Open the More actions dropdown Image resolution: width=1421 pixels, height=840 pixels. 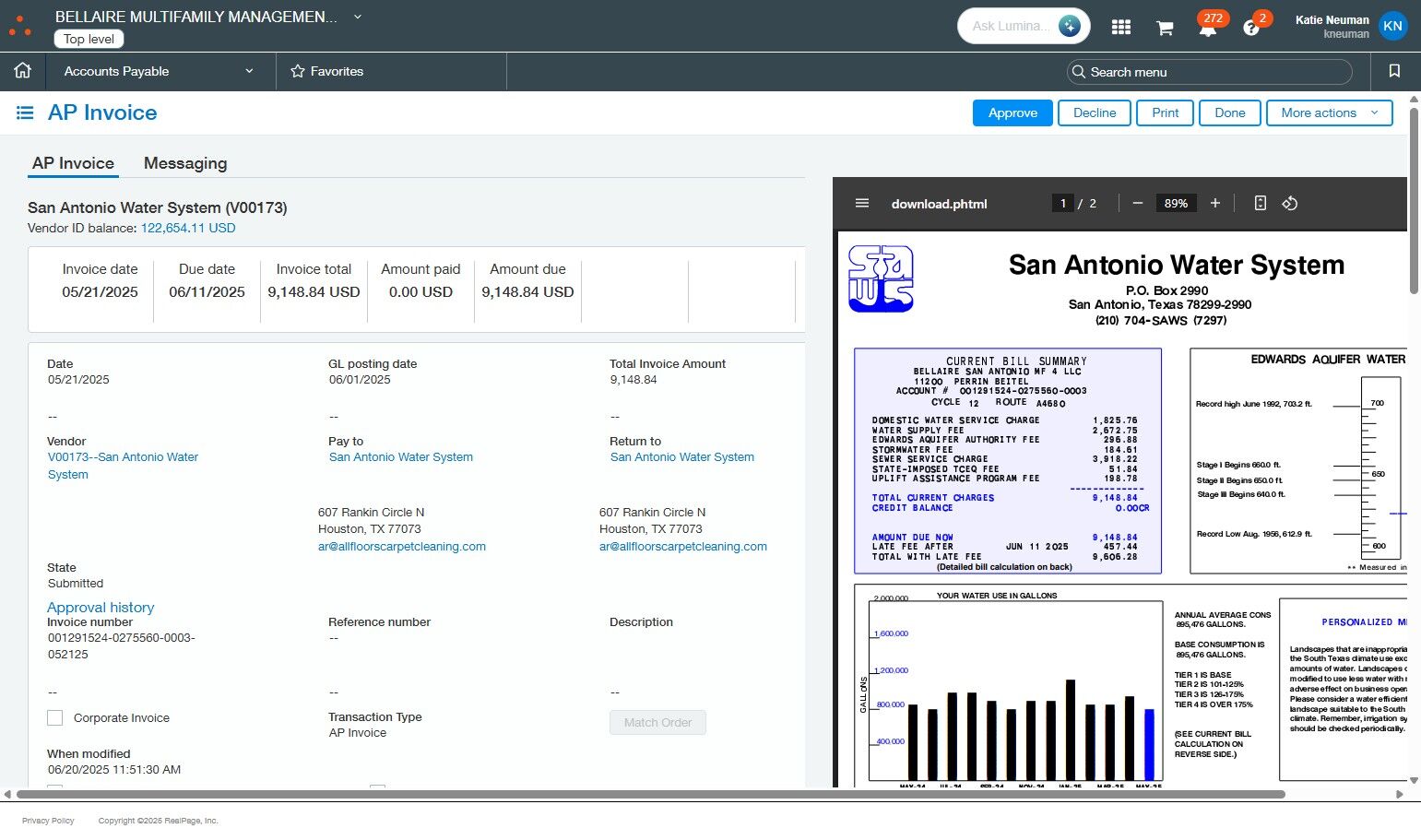pos(1329,112)
